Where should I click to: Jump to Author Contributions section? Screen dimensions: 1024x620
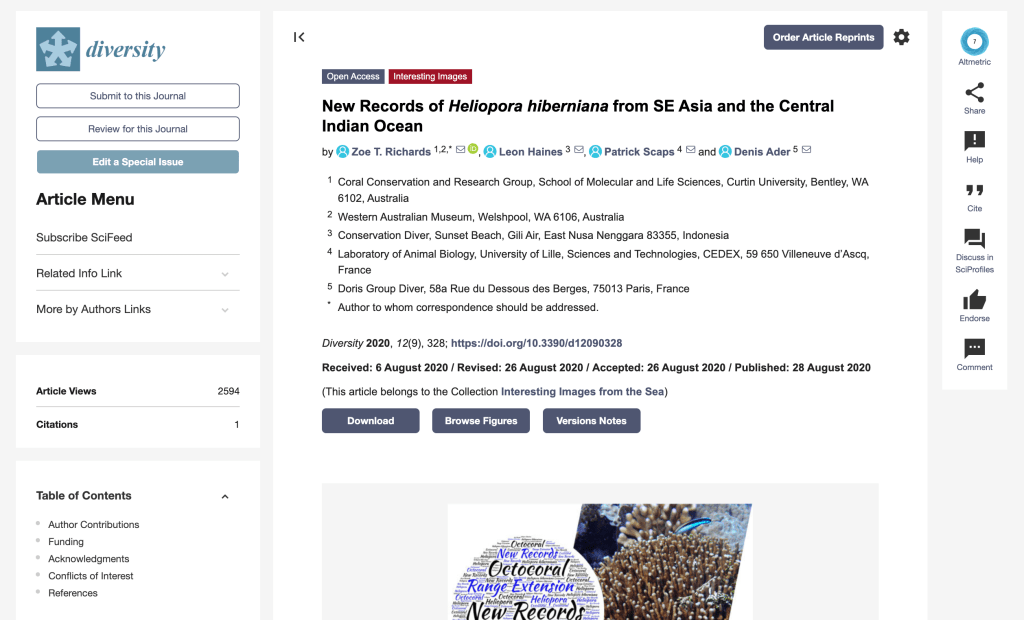[93, 524]
